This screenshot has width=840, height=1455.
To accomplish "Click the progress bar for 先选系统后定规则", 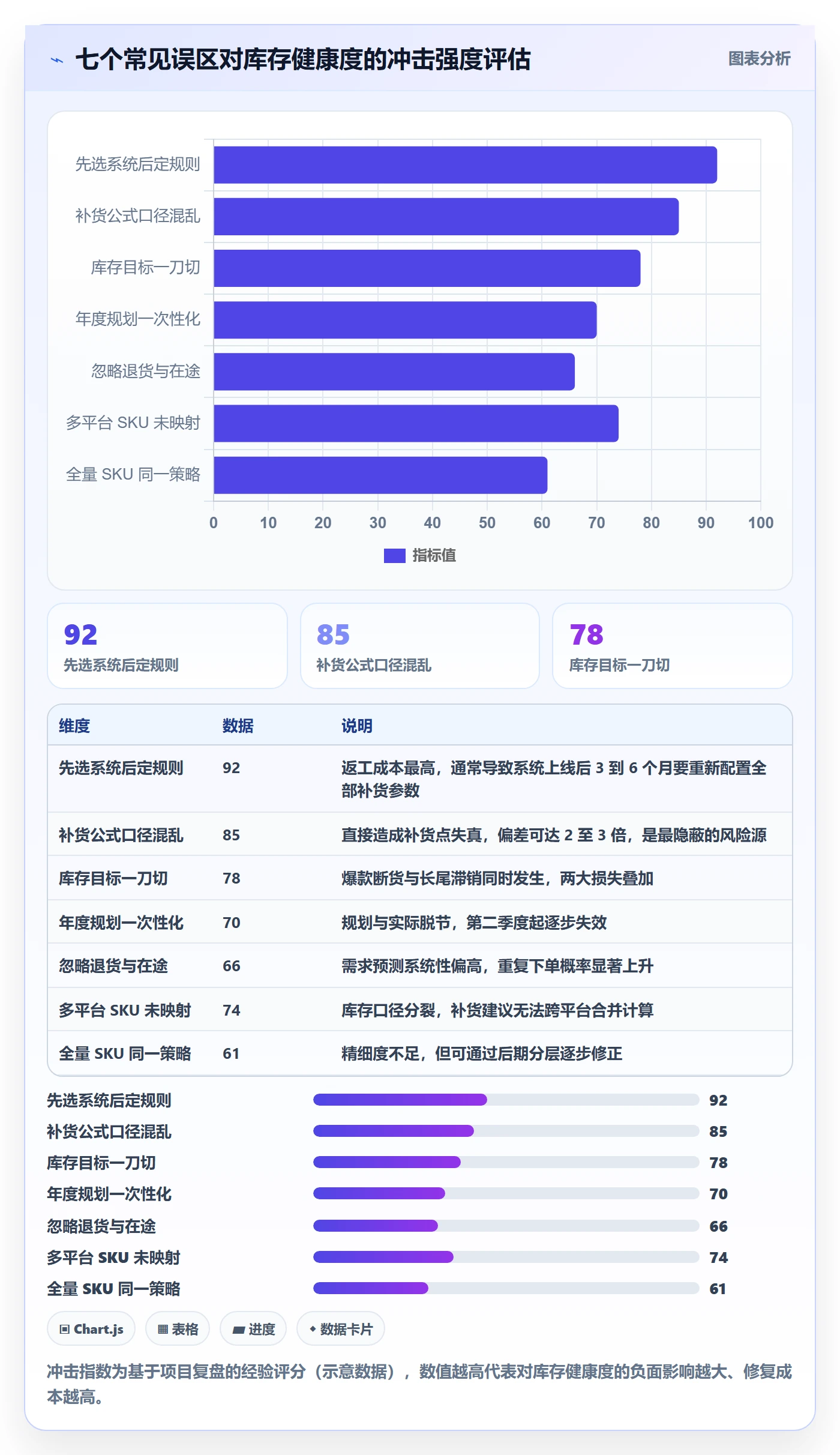I will pos(506,1100).
